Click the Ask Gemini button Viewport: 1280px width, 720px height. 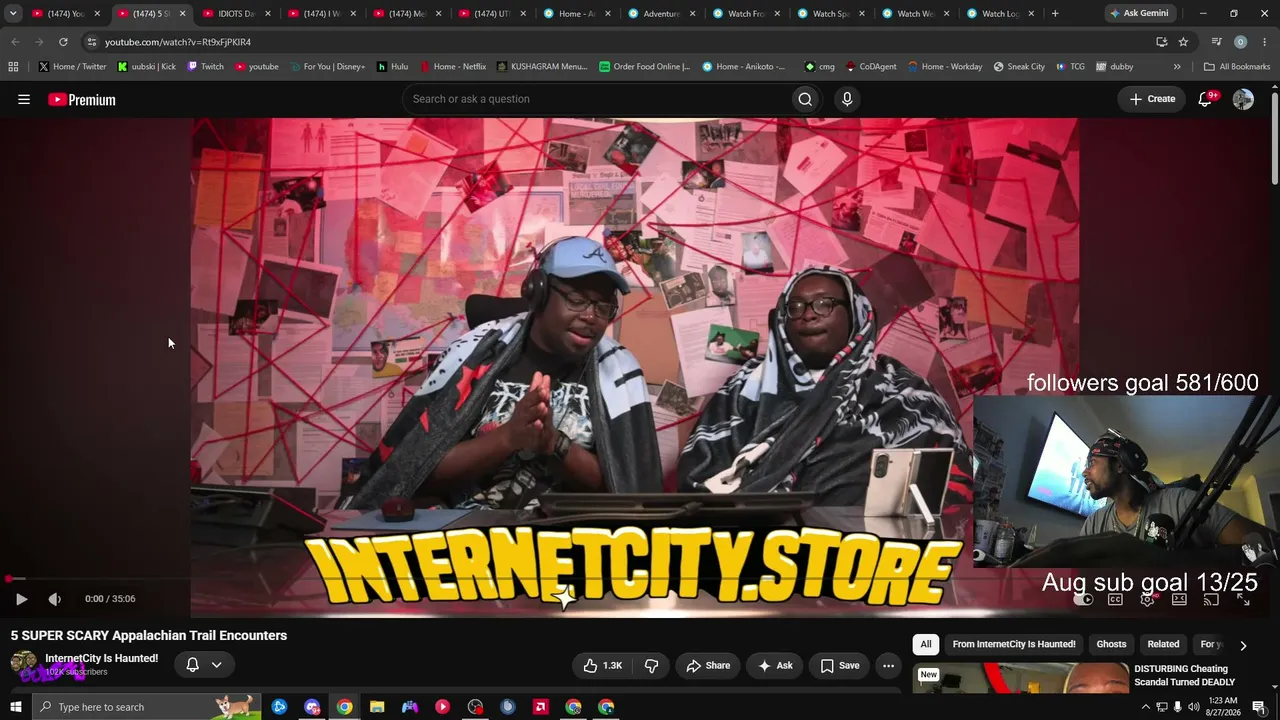click(1139, 14)
